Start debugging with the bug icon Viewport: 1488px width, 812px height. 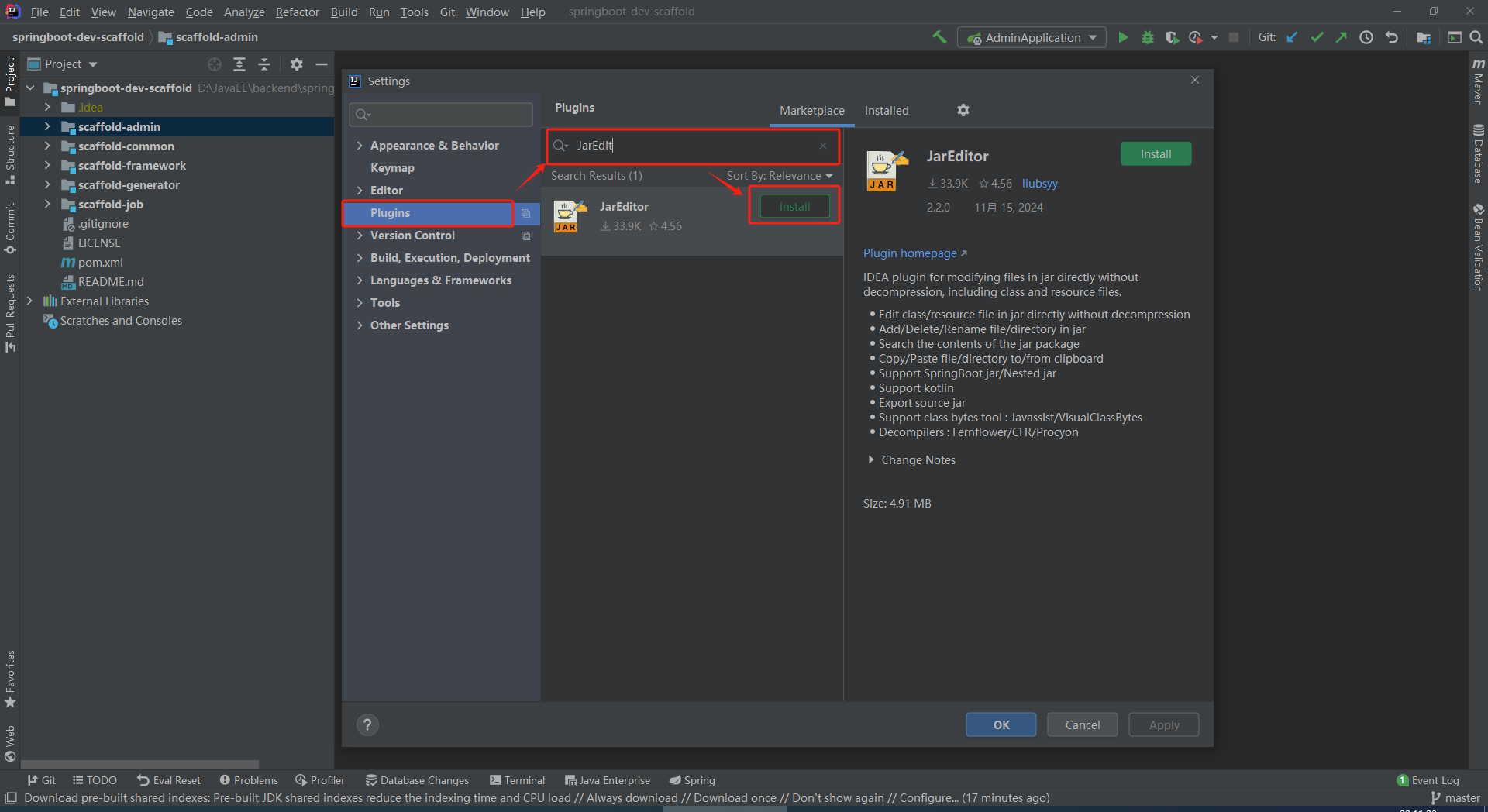click(1148, 37)
